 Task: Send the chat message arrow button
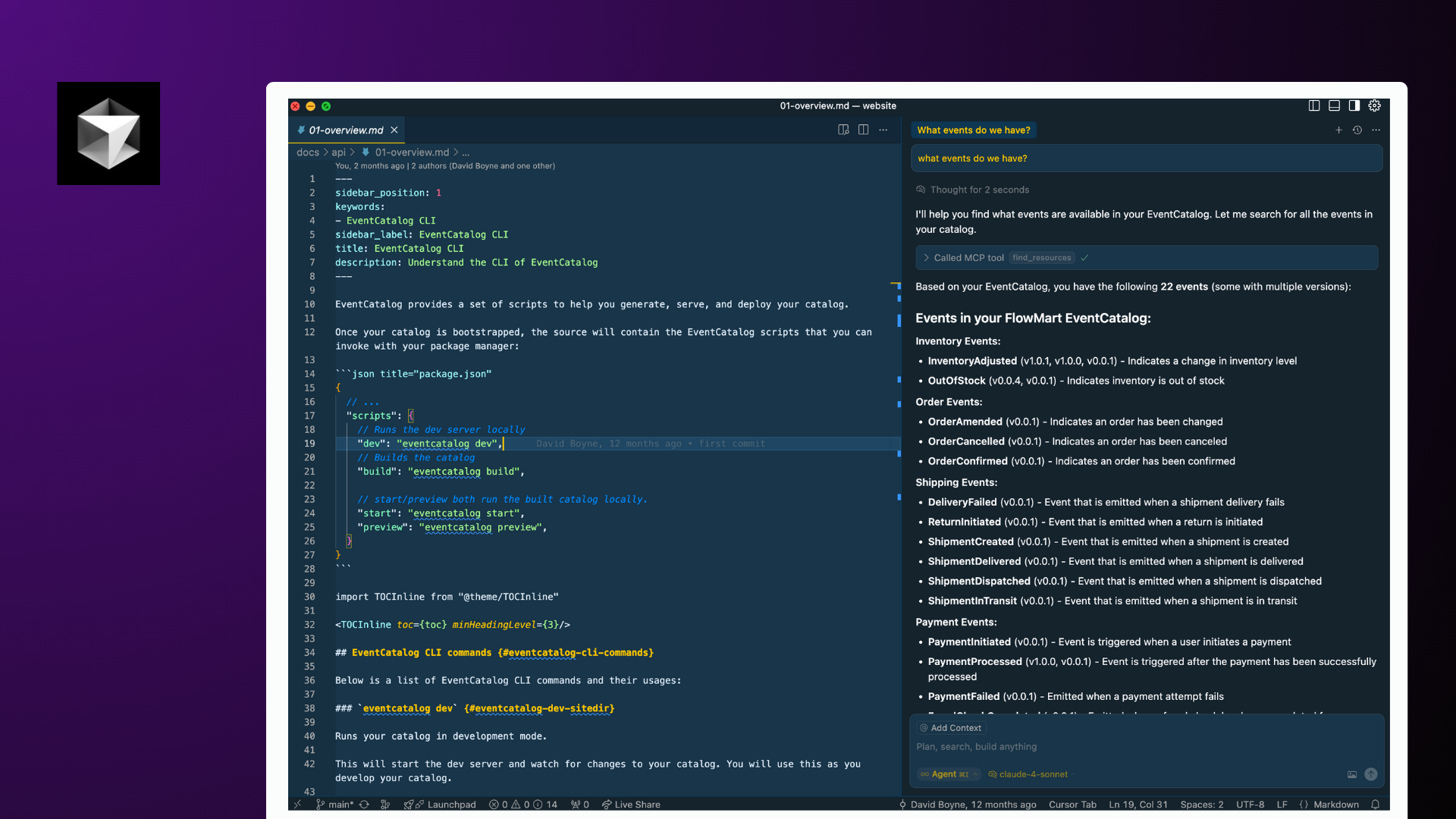point(1371,774)
